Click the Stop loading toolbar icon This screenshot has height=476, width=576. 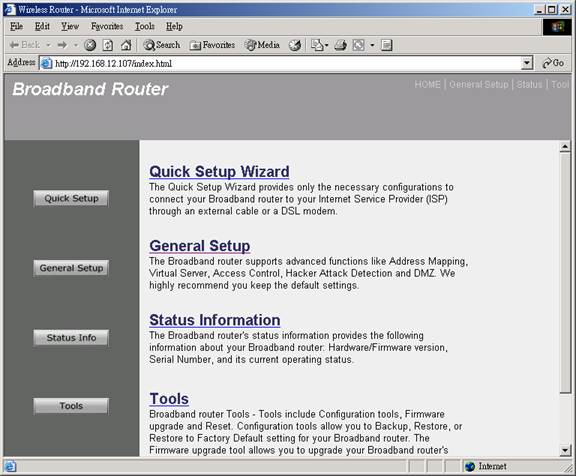(90, 45)
